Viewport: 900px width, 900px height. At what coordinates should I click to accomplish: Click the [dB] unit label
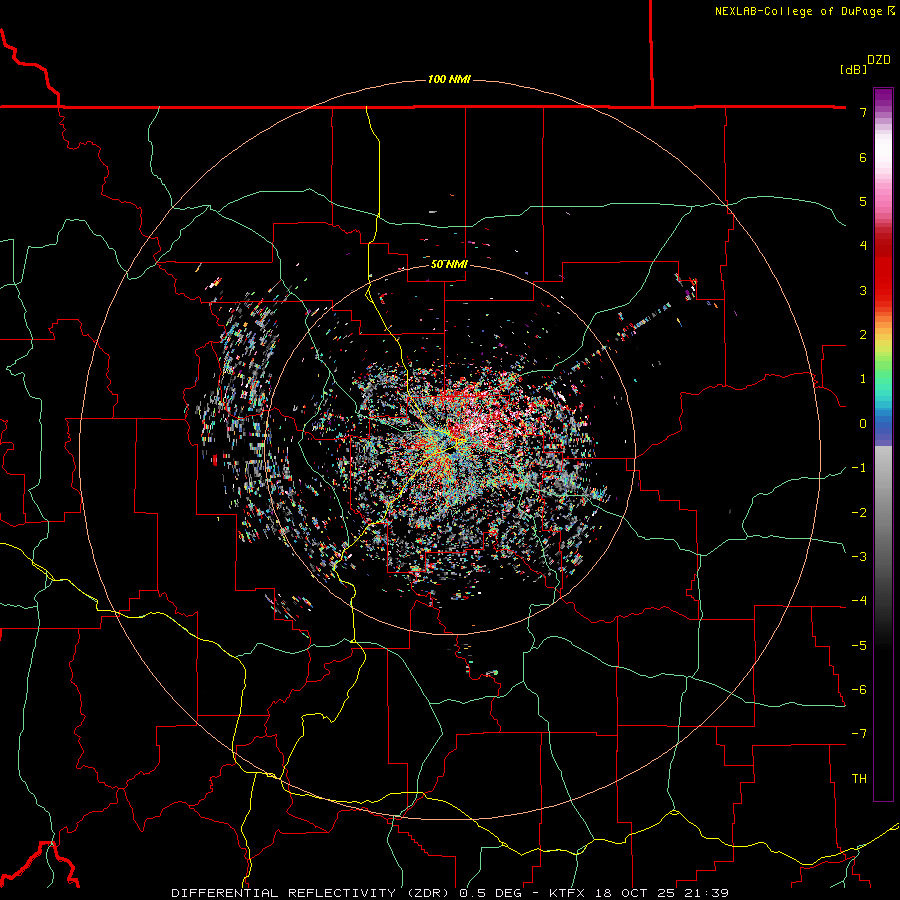coord(853,69)
